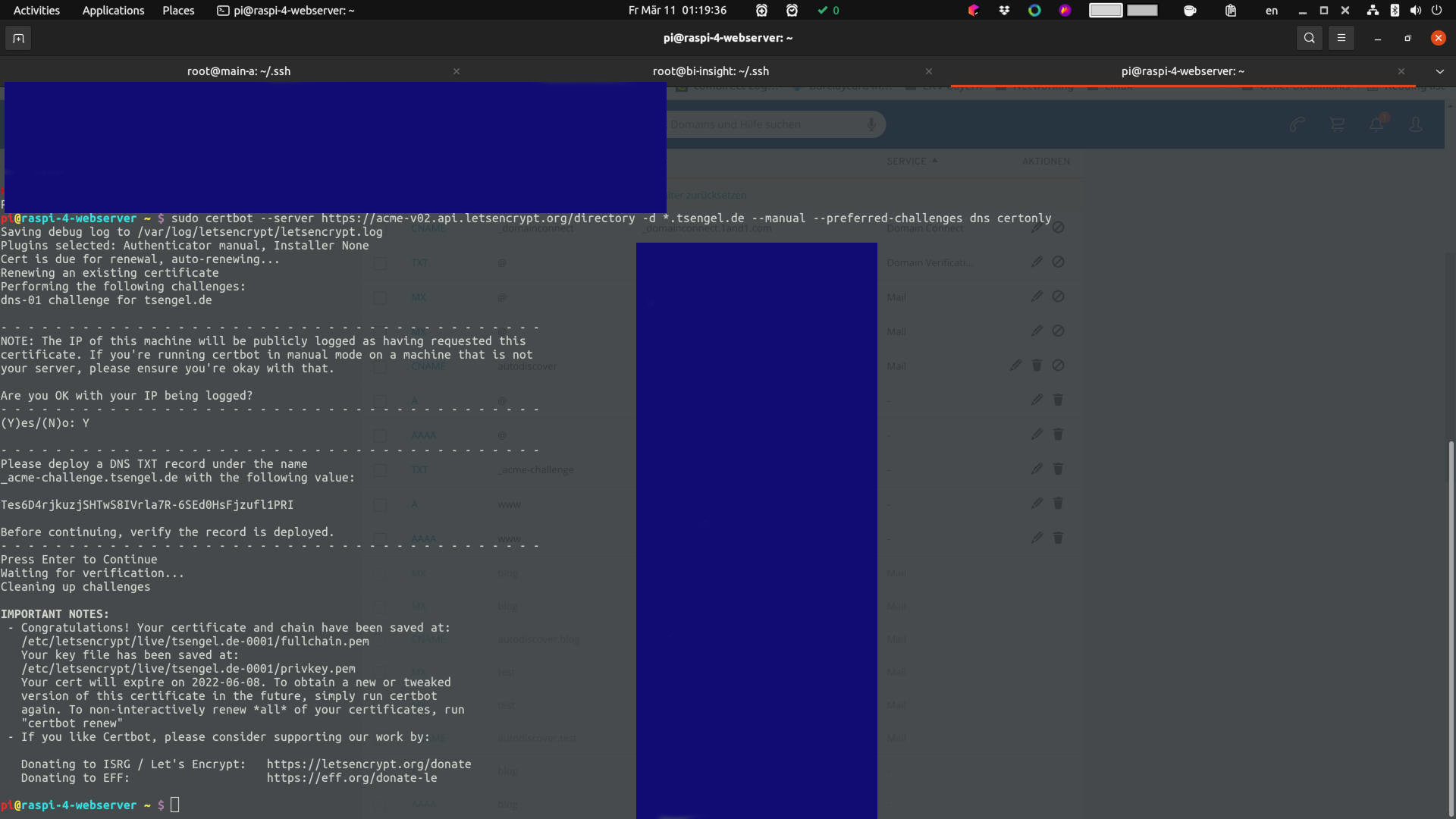1456x819 pixels.
Task: Select the pi@raspi-4-webserver terminal tab
Action: click(x=1182, y=71)
